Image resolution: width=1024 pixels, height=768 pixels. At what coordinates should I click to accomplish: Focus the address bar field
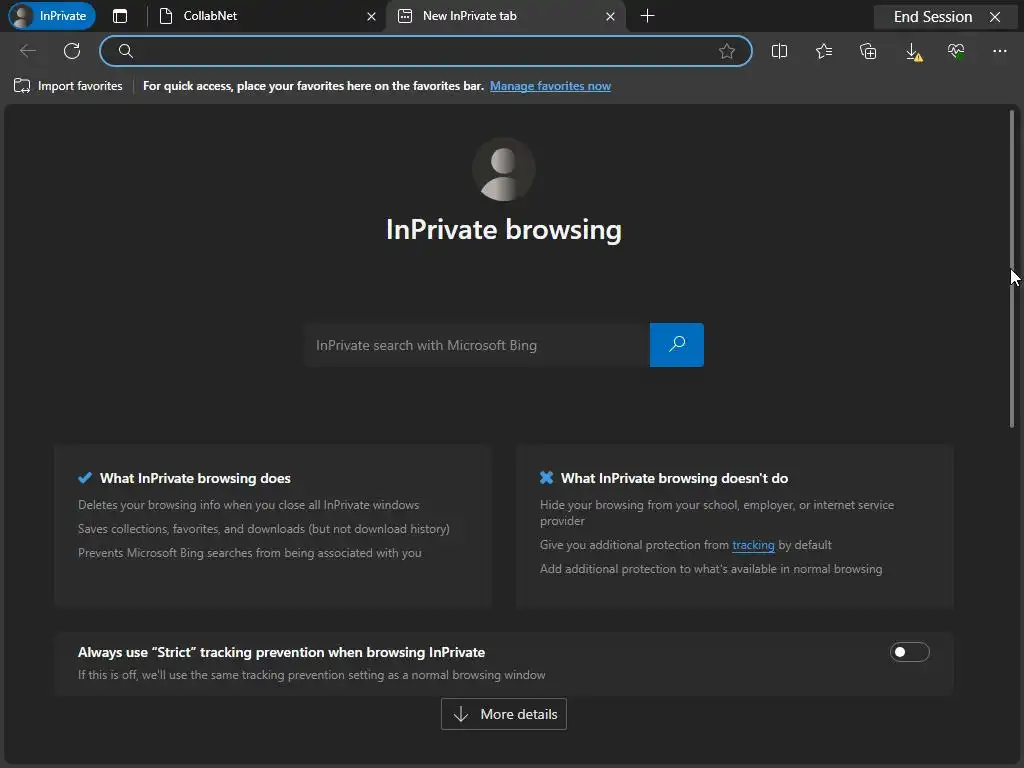pyautogui.click(x=425, y=51)
